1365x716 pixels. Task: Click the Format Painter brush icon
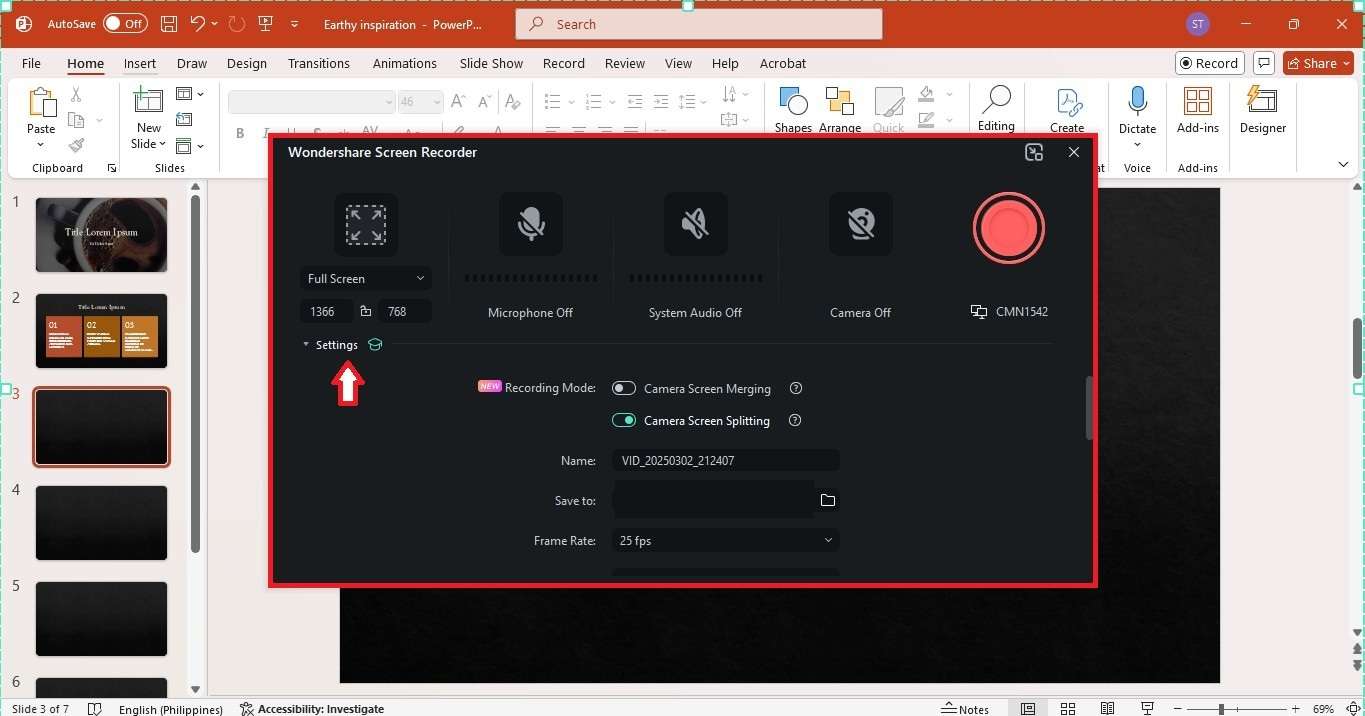pyautogui.click(x=76, y=145)
